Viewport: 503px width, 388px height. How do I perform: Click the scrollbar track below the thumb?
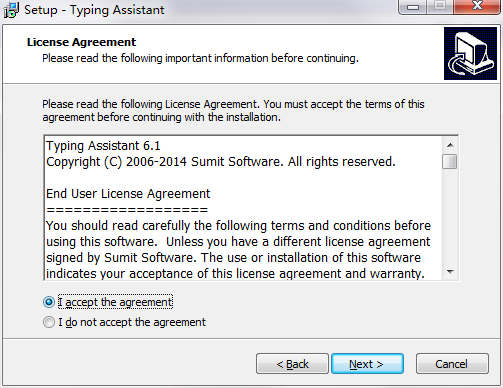tap(450, 217)
